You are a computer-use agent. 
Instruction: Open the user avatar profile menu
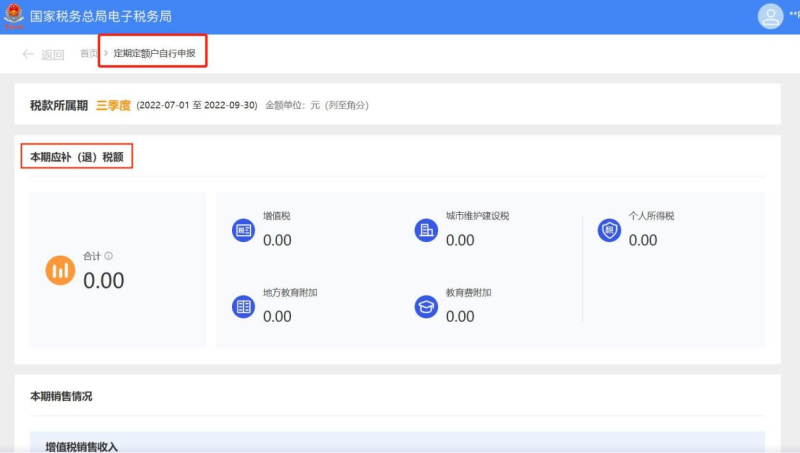coord(770,16)
